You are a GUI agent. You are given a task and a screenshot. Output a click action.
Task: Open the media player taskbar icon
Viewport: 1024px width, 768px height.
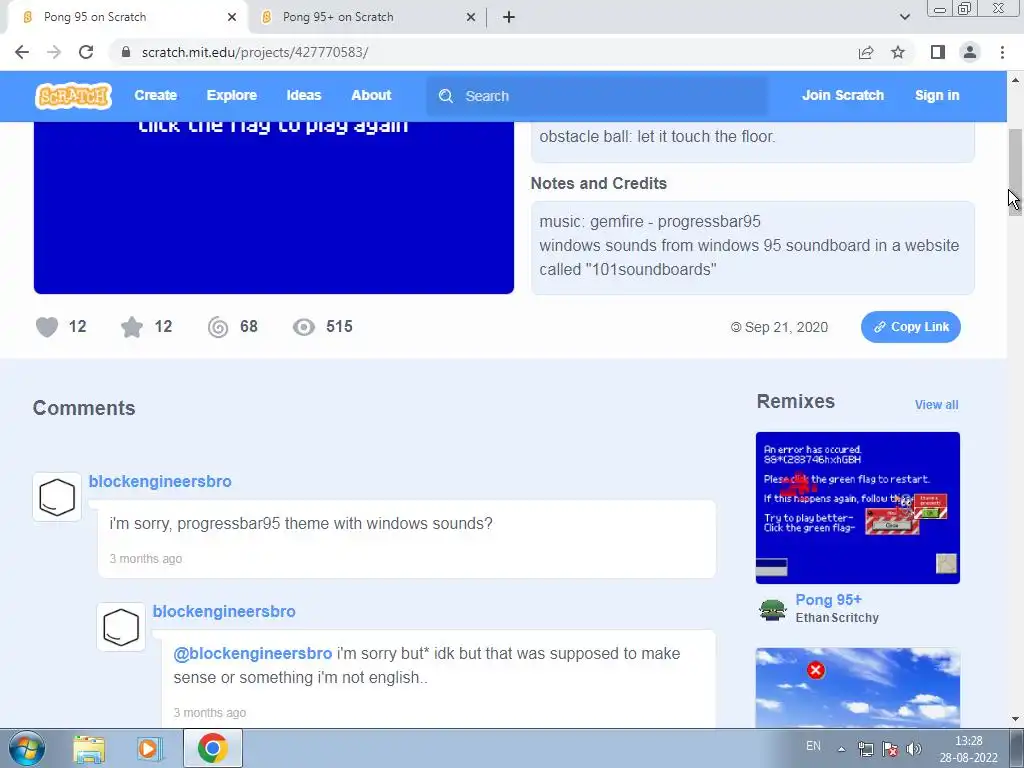click(149, 748)
